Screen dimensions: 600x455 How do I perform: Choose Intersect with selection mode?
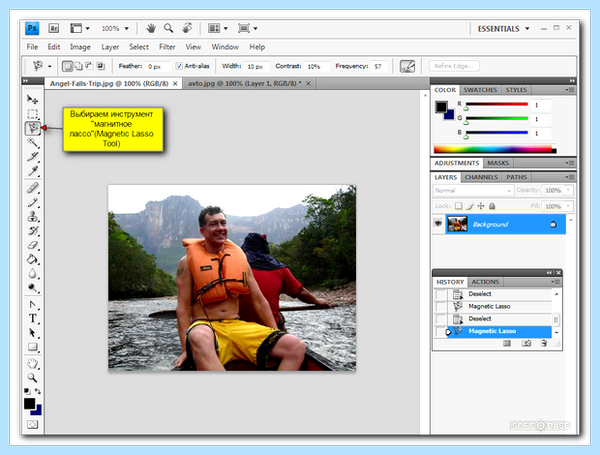click(100, 66)
